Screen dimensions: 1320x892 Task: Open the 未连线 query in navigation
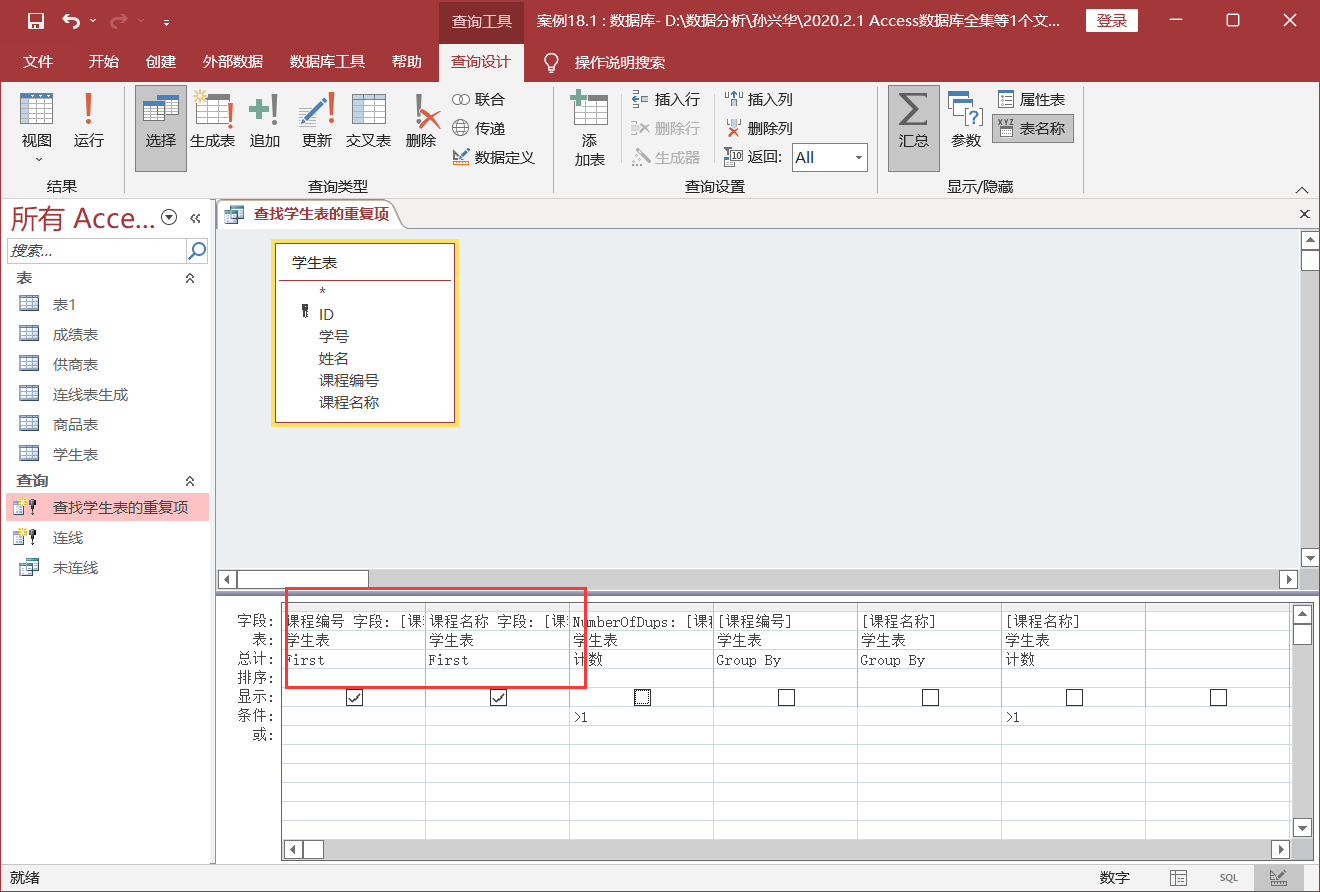click(x=107, y=568)
